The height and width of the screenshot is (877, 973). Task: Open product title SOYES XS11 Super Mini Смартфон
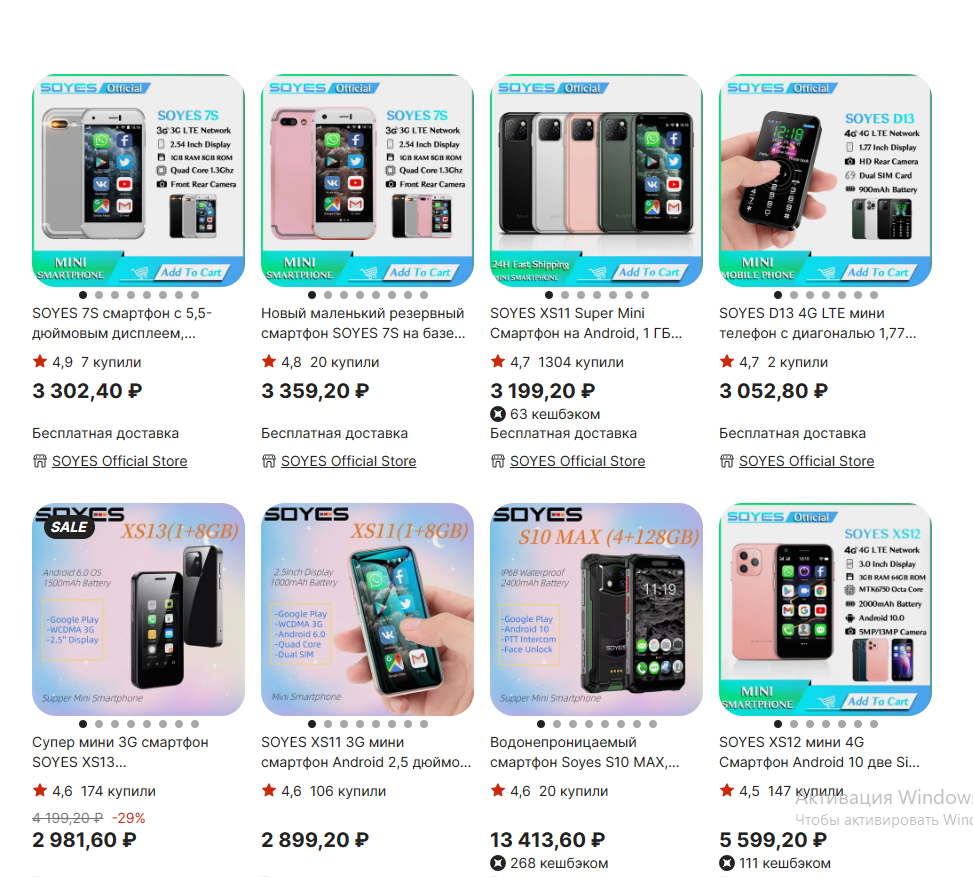586,323
